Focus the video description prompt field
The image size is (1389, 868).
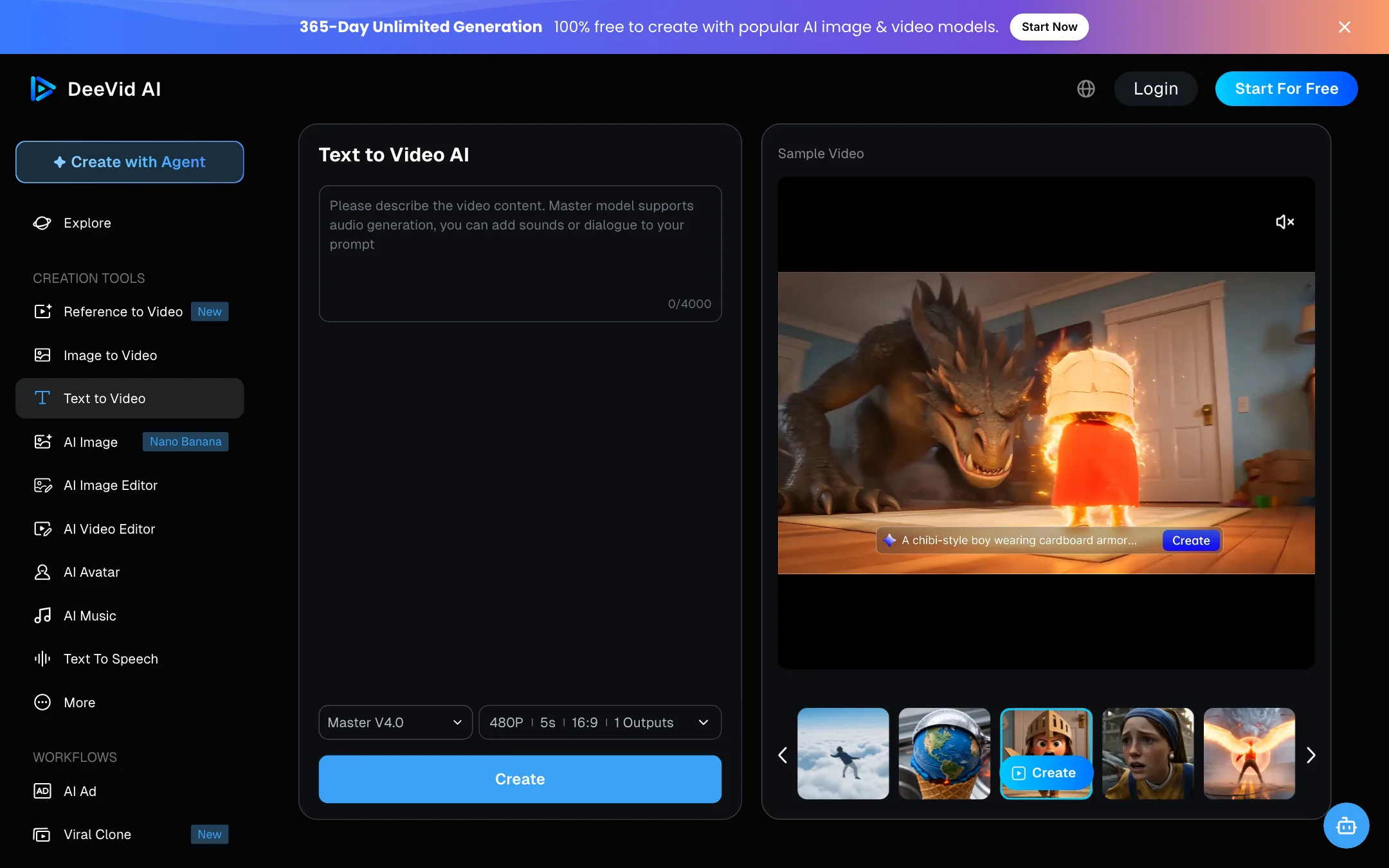pyautogui.click(x=520, y=254)
